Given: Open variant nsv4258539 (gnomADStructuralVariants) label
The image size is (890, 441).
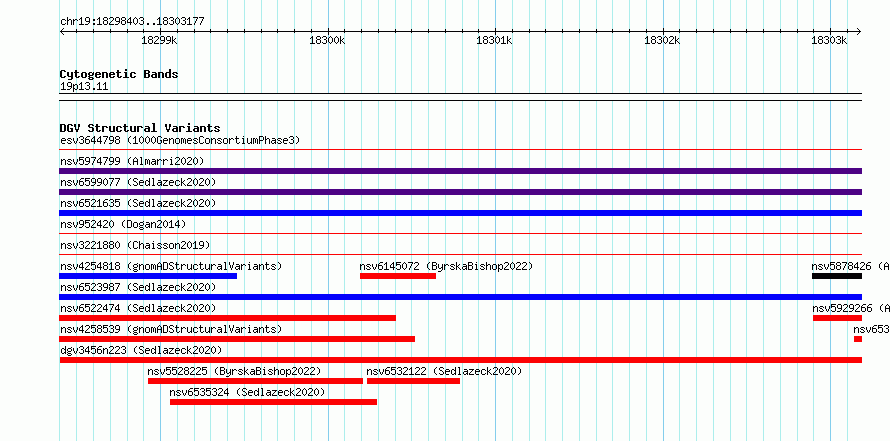Looking at the screenshot, I should click(x=171, y=329).
